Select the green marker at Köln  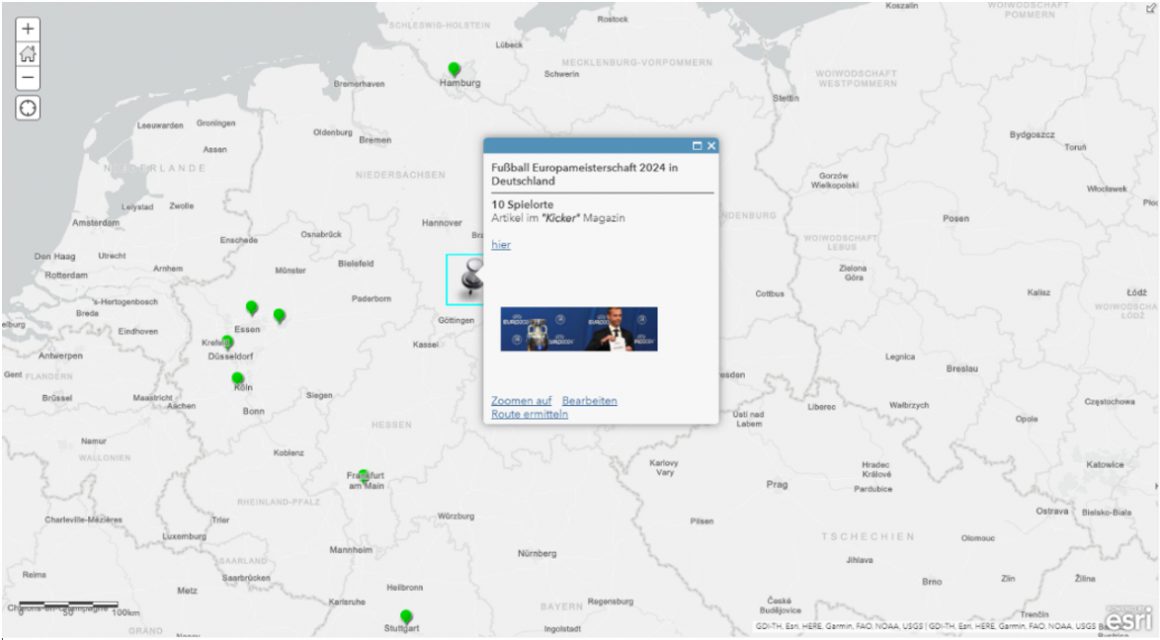point(238,379)
